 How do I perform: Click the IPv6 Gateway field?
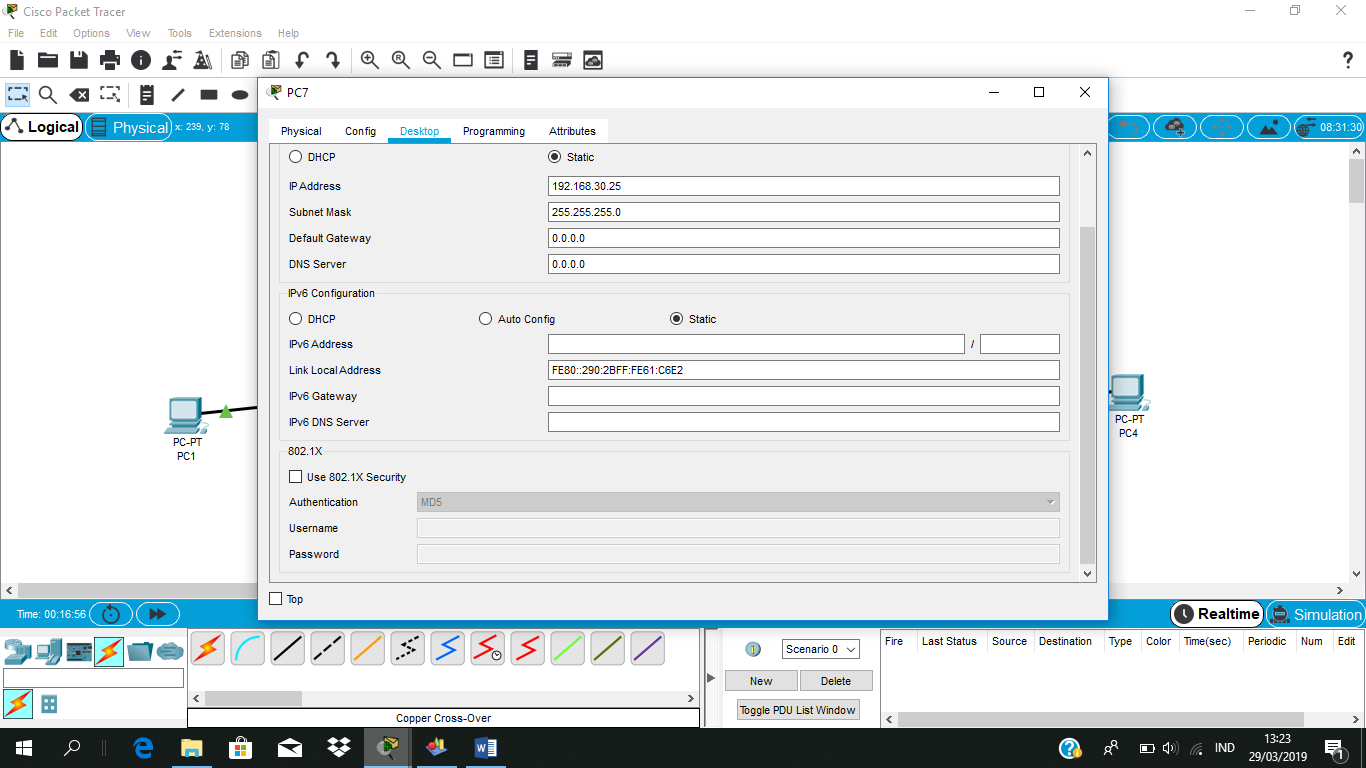tap(804, 396)
